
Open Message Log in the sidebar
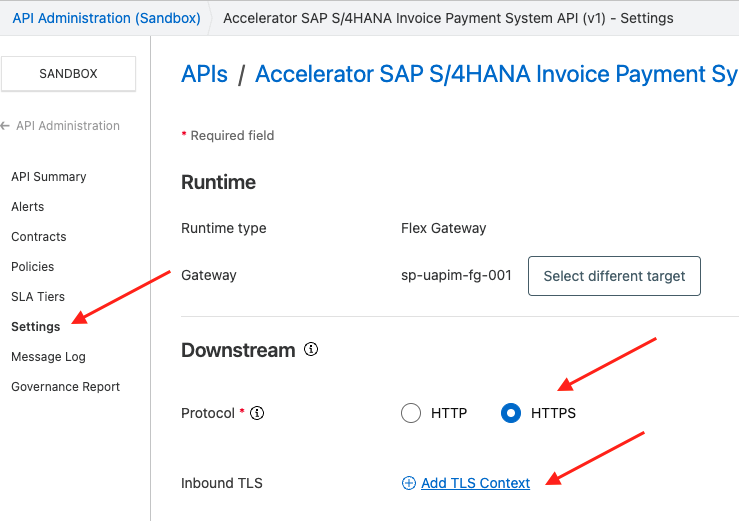pyautogui.click(x=48, y=357)
